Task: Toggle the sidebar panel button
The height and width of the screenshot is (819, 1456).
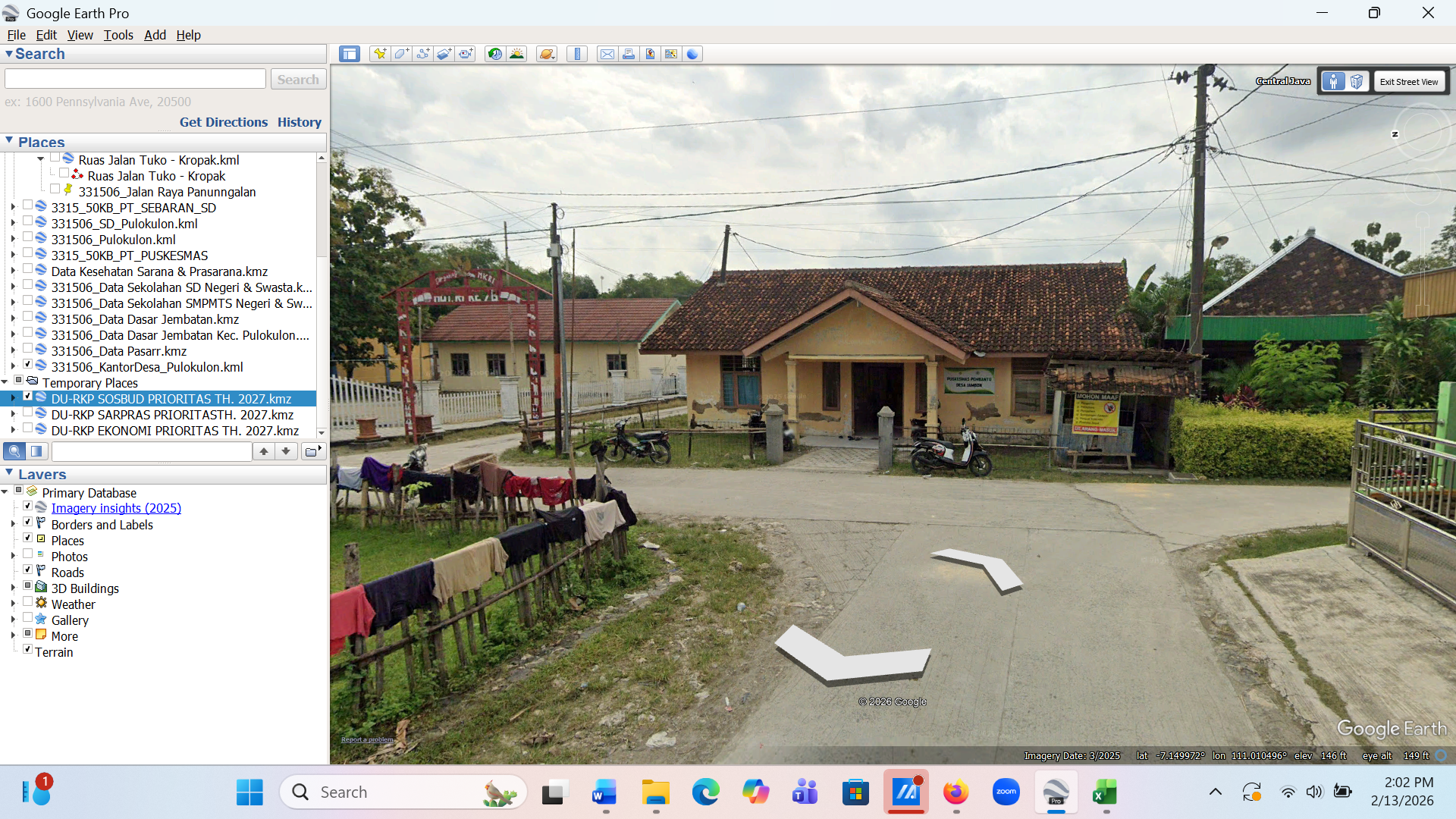Action: click(x=350, y=54)
